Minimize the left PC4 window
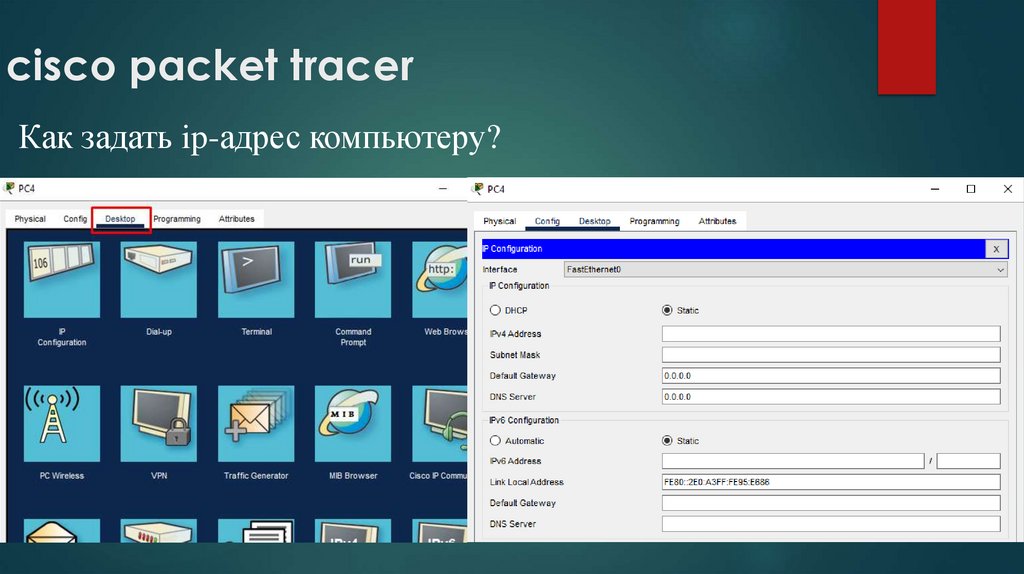This screenshot has height=574, width=1024. click(443, 189)
